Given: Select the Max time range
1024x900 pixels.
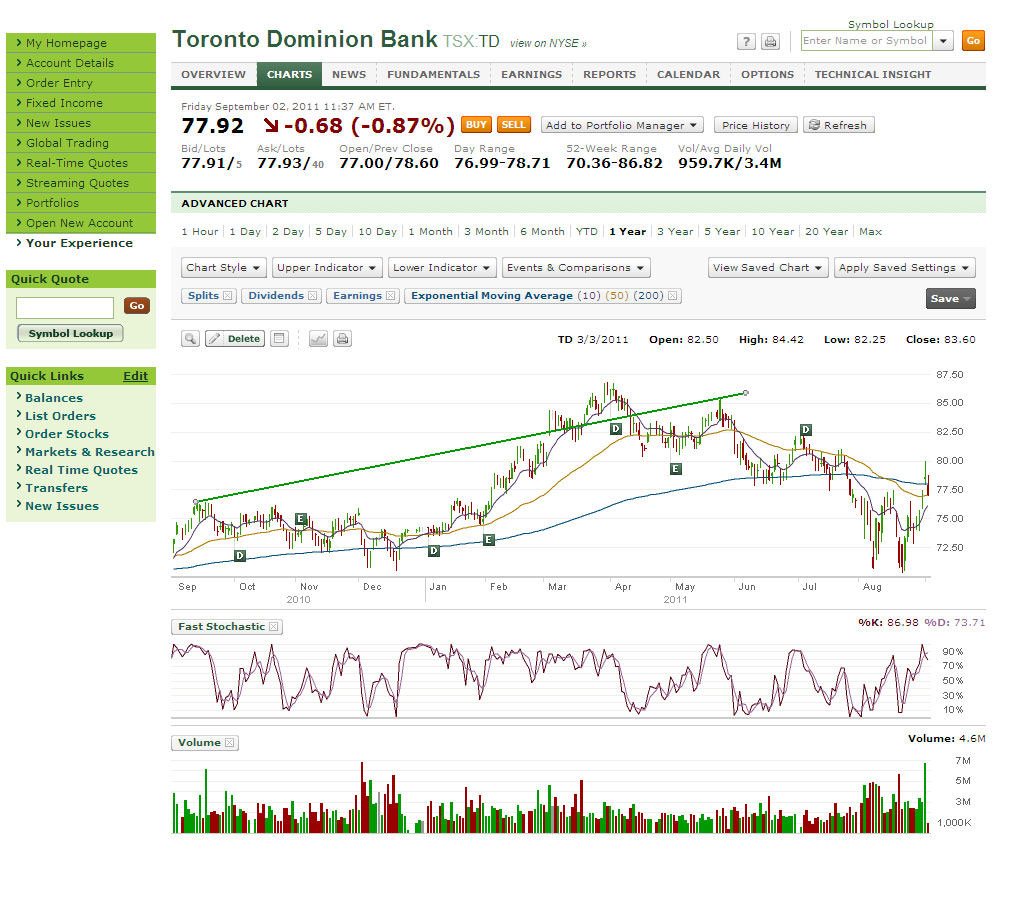Looking at the screenshot, I should pyautogui.click(x=871, y=231).
